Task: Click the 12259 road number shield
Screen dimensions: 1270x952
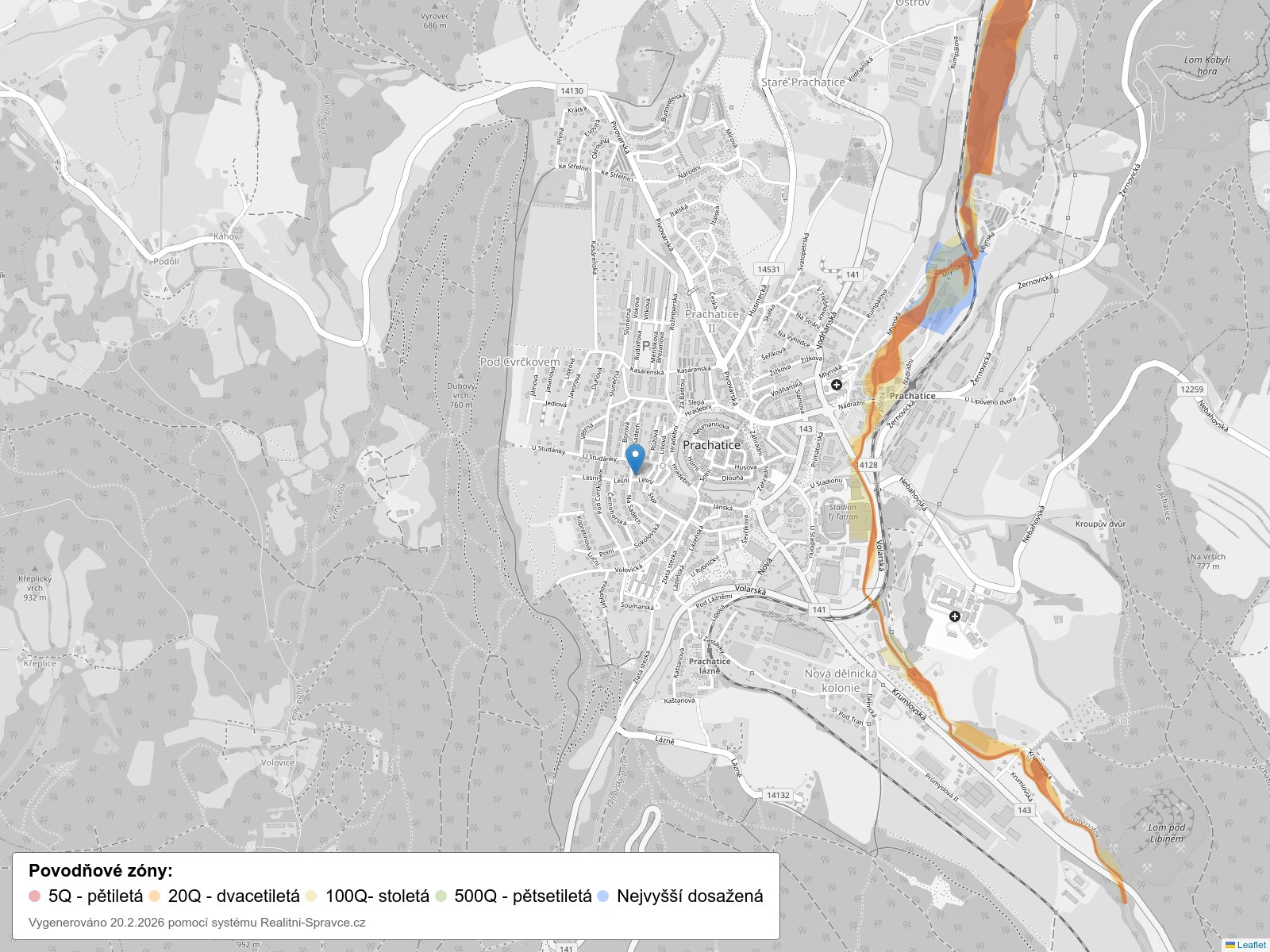Action: pos(1191,390)
